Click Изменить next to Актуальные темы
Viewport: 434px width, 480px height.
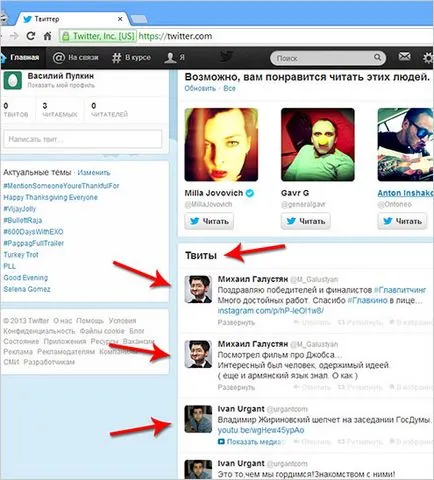coord(94,173)
